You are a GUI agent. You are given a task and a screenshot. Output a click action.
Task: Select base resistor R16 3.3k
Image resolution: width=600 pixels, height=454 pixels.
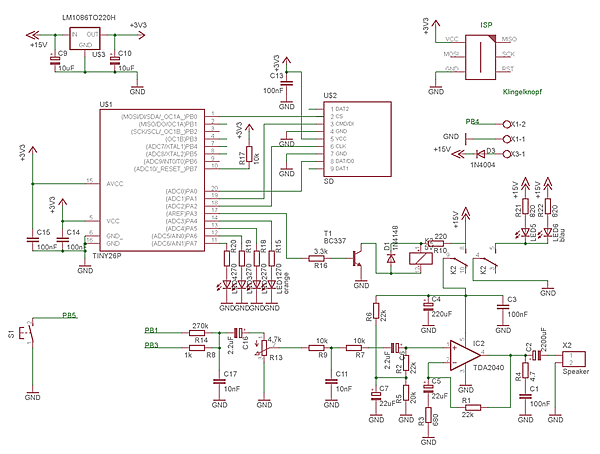[x=316, y=259]
